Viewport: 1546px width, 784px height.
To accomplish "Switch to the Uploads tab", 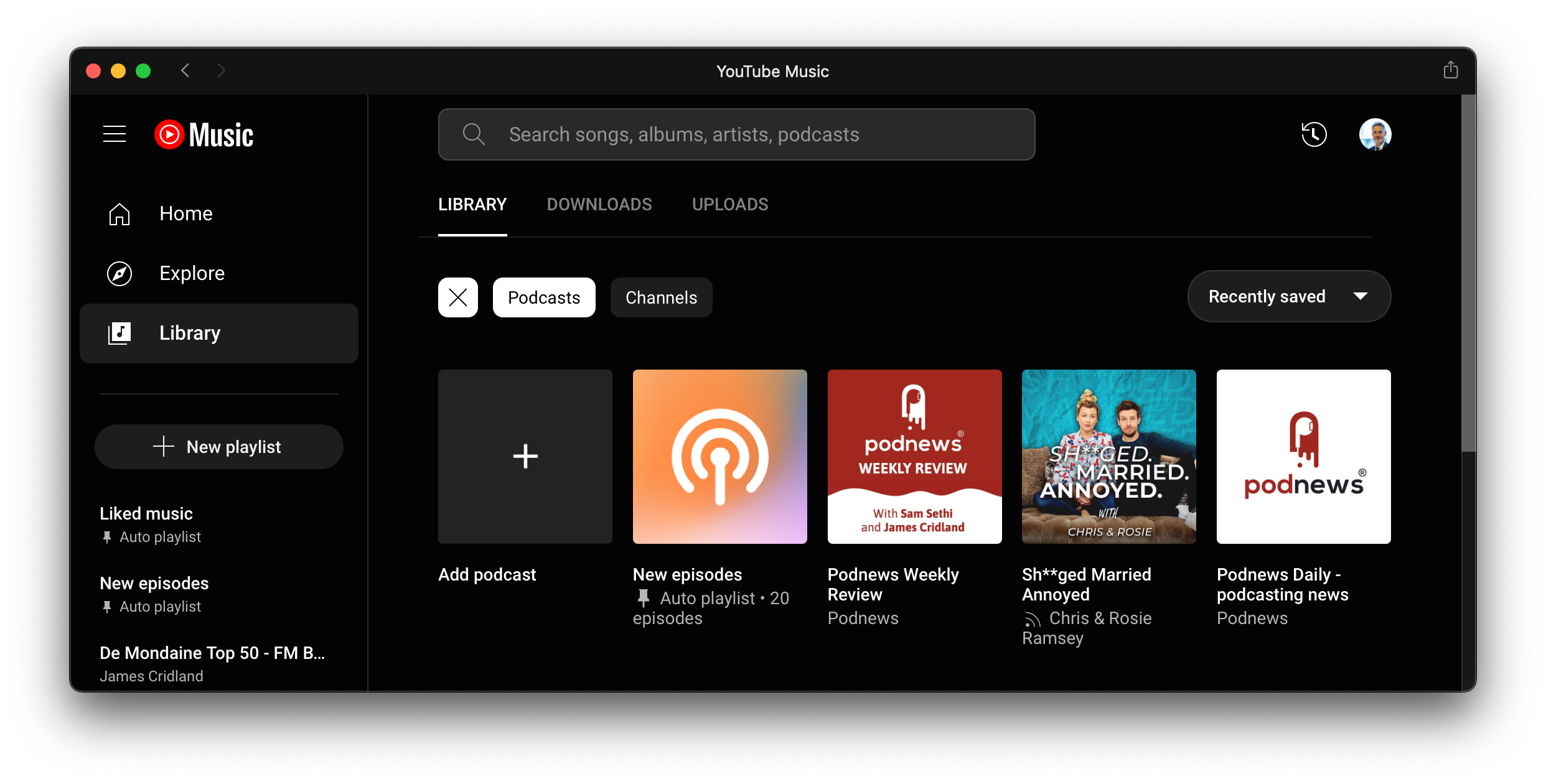I will point(729,205).
